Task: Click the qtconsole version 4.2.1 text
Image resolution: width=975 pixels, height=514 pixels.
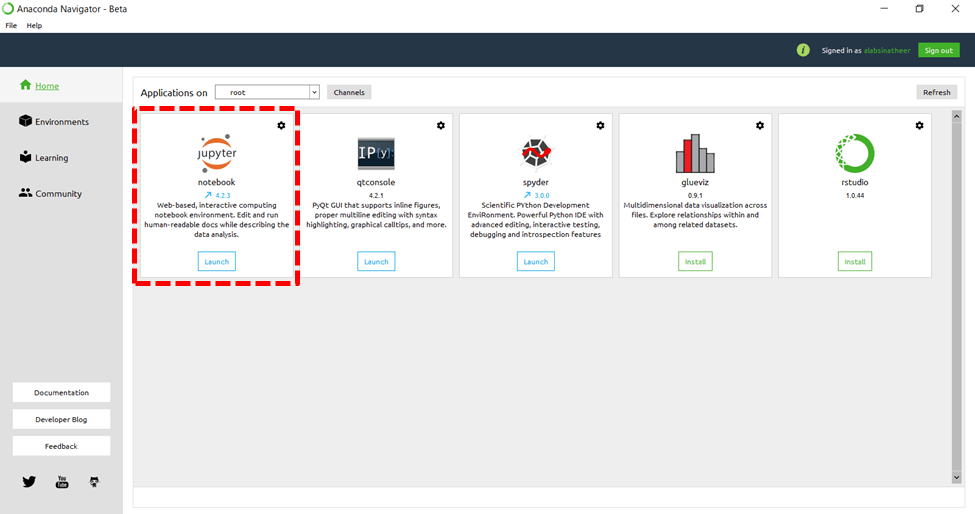Action: tap(376, 195)
